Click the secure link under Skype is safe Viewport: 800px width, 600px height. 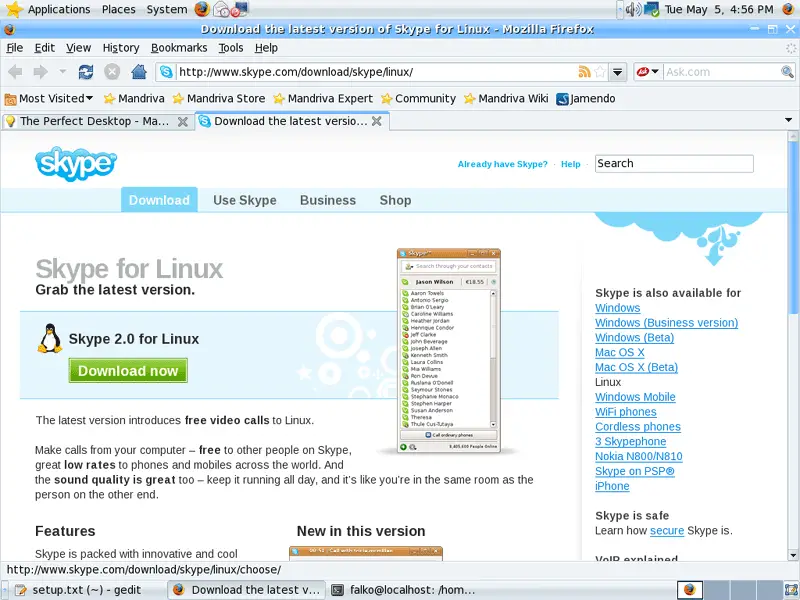pyautogui.click(x=667, y=531)
